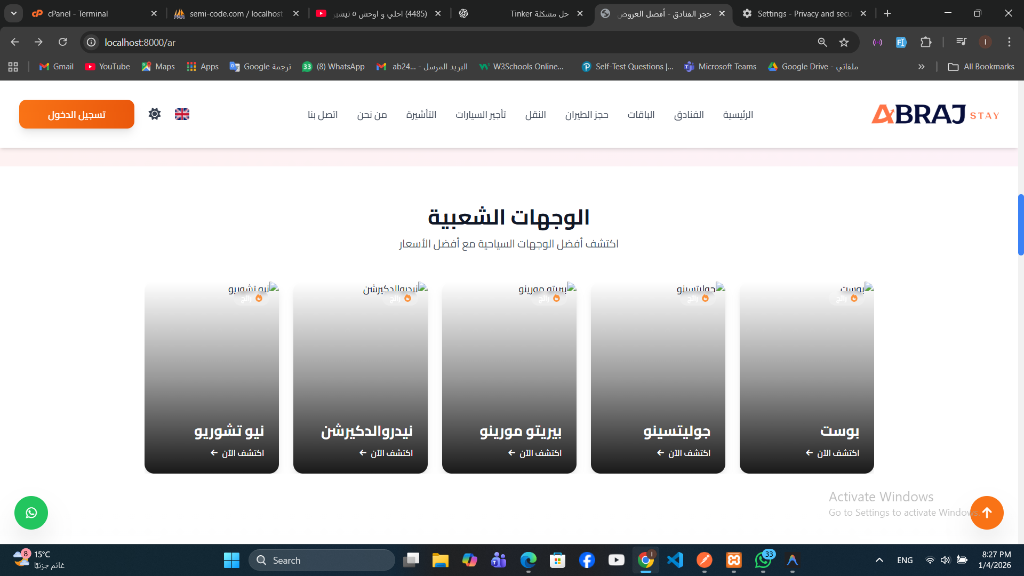Click the ABRAJ STAY logo
The width and height of the screenshot is (1024, 576).
[935, 114]
